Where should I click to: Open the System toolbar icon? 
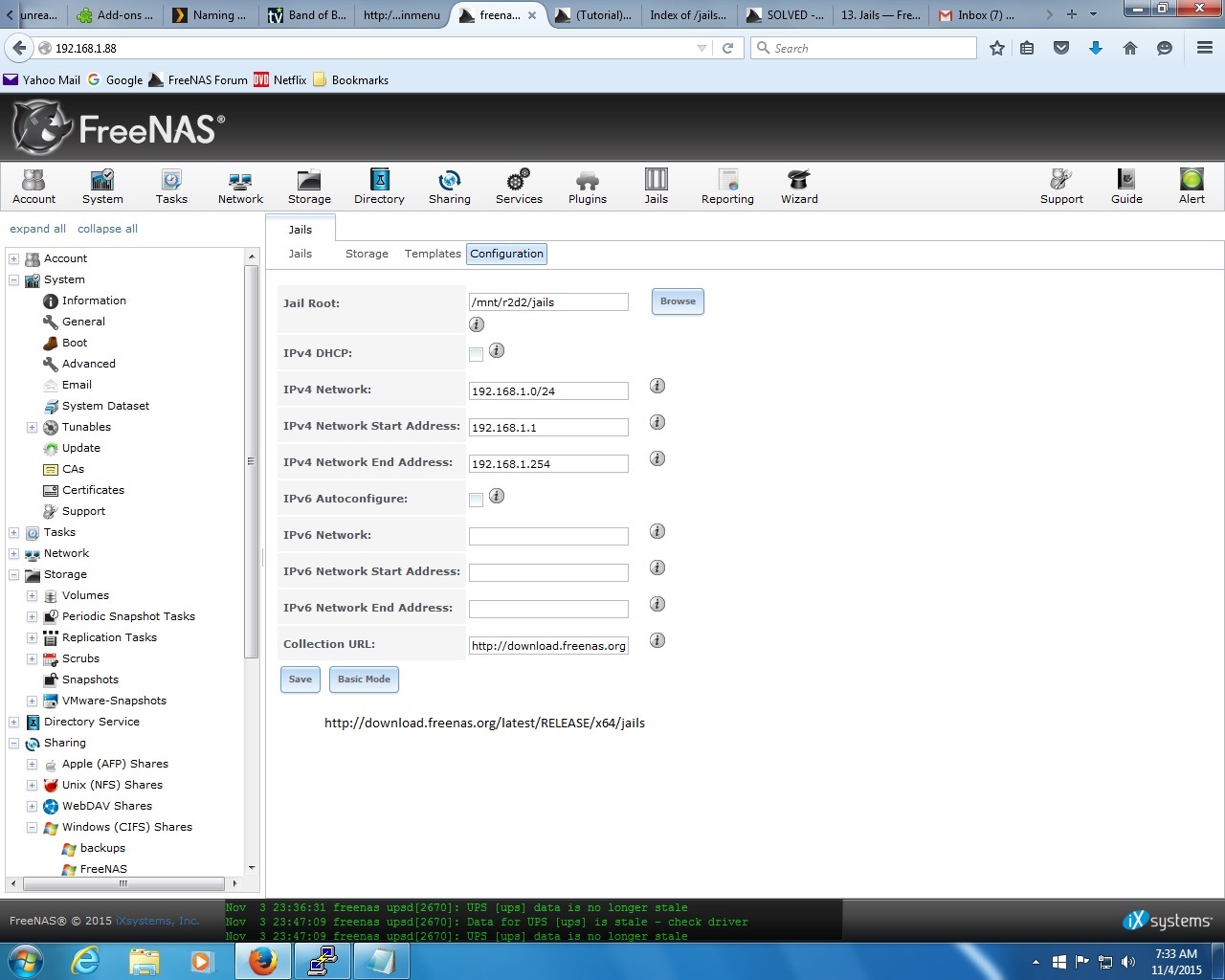coord(102,187)
